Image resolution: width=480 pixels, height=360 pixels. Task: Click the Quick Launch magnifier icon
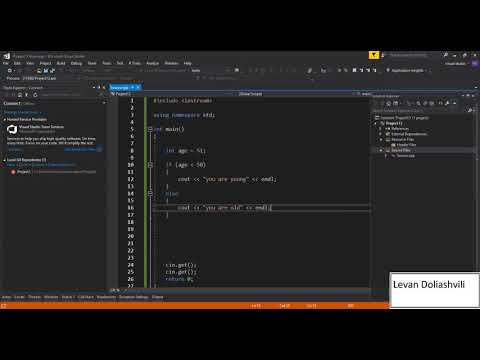point(446,55)
